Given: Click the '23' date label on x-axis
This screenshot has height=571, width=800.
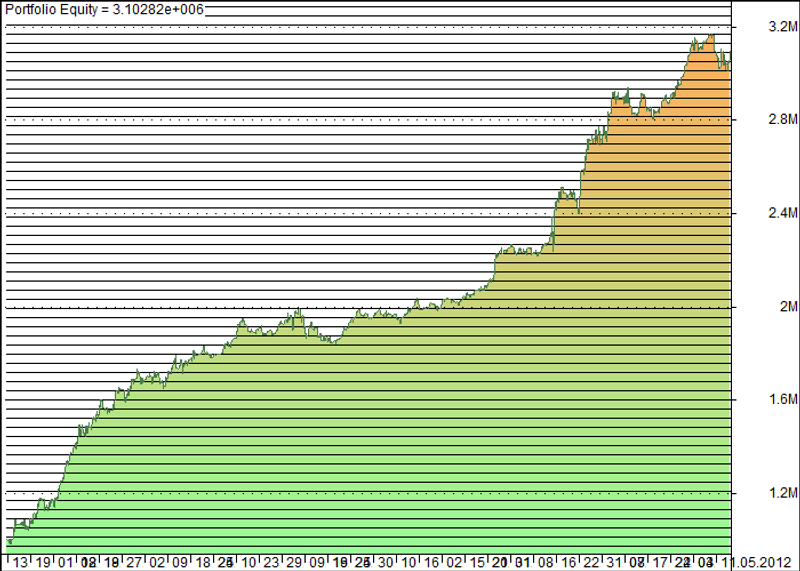Looking at the screenshot, I should tap(271, 563).
